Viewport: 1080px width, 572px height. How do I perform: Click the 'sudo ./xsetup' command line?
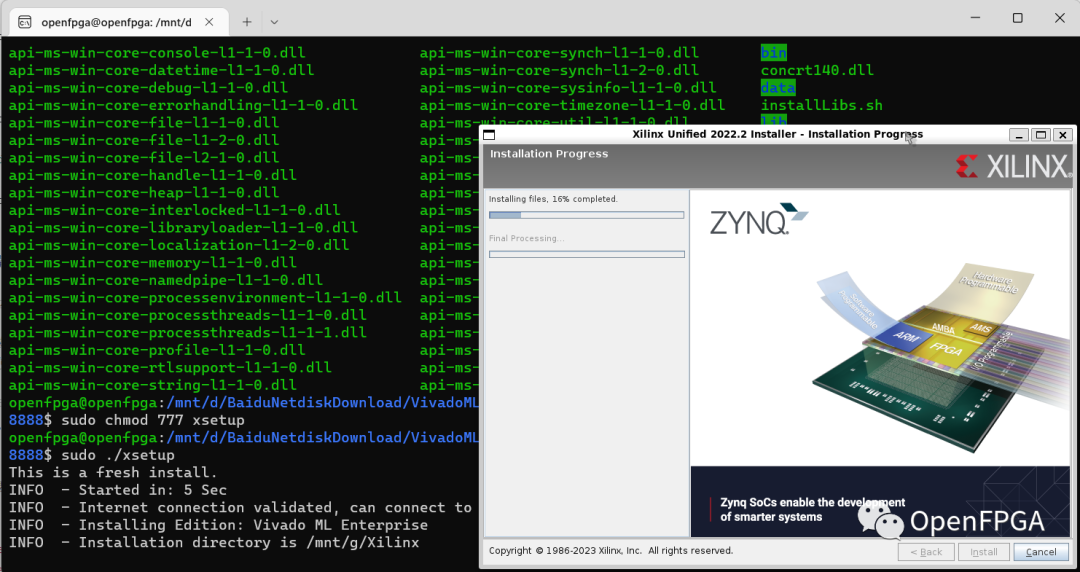[118, 456]
